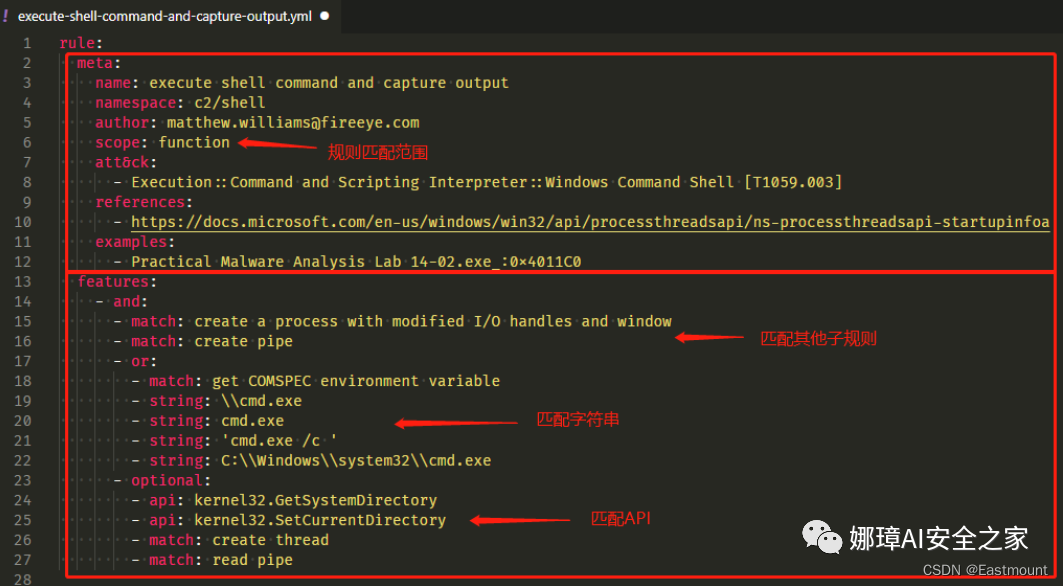The image size is (1064, 586).
Task: Click the email matthew.williams@fireeye.com
Action: (293, 123)
